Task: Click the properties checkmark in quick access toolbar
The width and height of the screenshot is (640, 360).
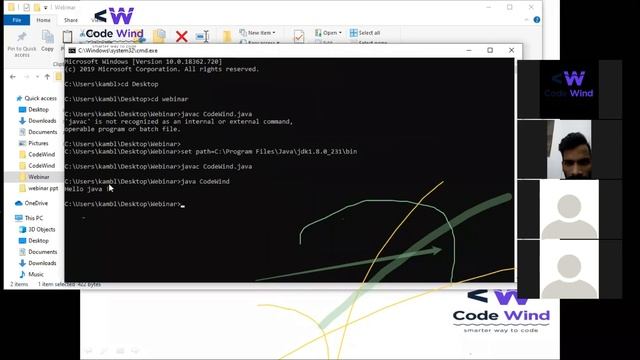Action: click(x=27, y=7)
